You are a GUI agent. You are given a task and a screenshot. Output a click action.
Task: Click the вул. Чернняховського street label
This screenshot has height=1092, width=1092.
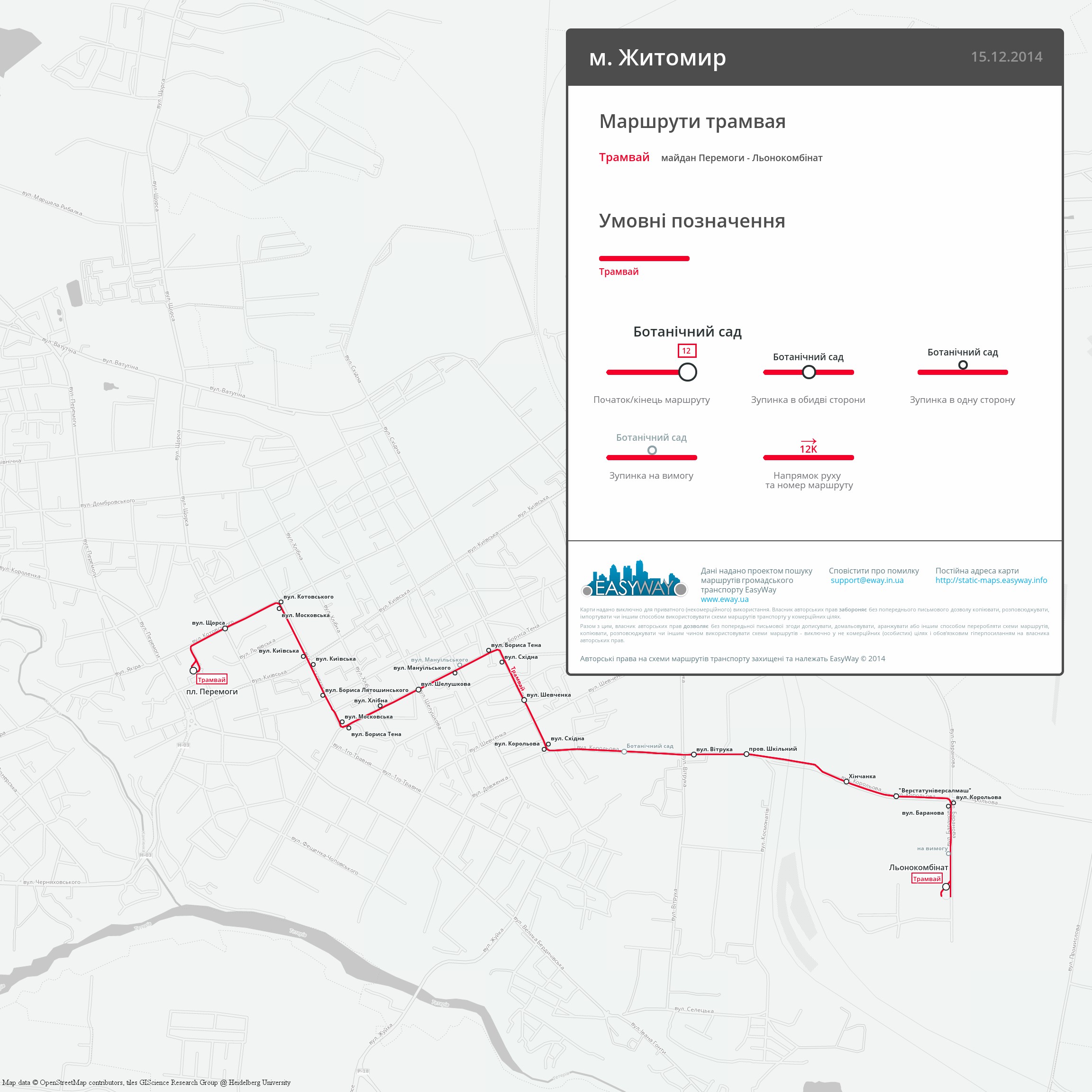click(52, 882)
